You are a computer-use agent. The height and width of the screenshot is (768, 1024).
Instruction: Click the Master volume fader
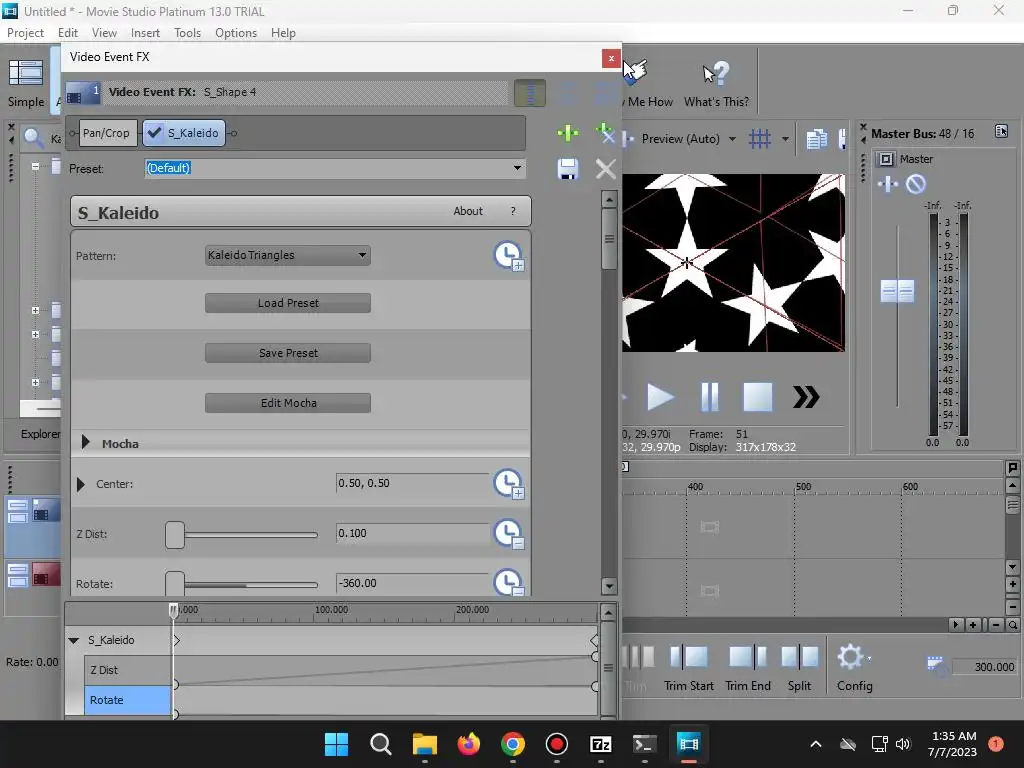pyautogui.click(x=897, y=291)
